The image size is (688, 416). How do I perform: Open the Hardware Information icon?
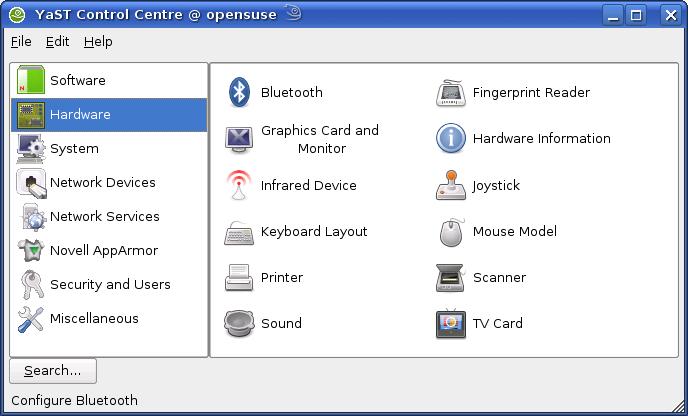tap(451, 139)
